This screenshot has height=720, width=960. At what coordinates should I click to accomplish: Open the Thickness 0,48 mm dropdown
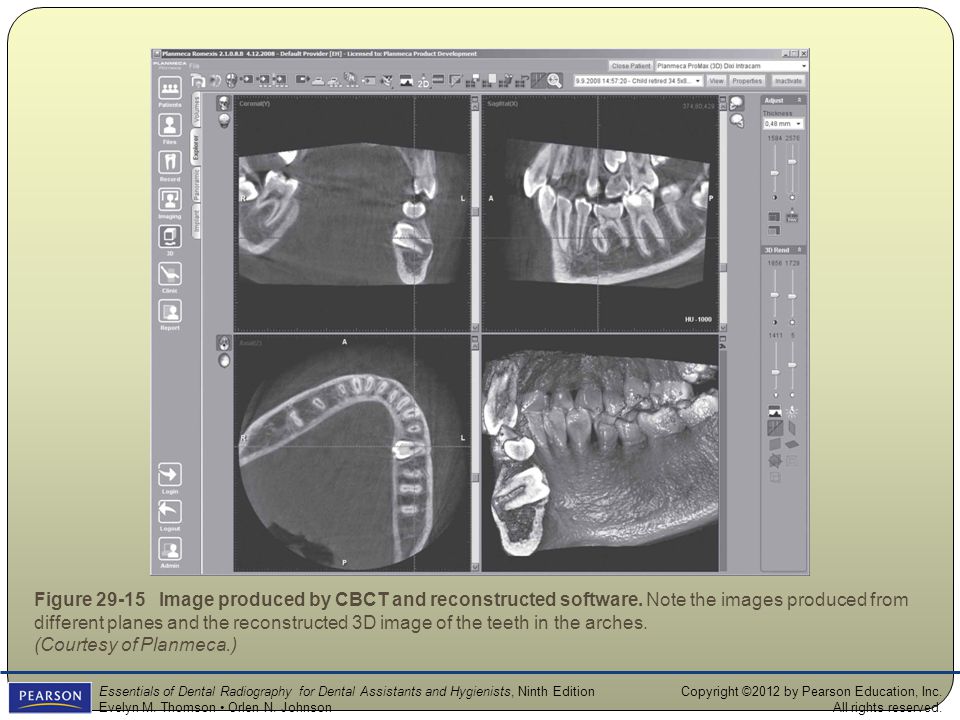(783, 124)
